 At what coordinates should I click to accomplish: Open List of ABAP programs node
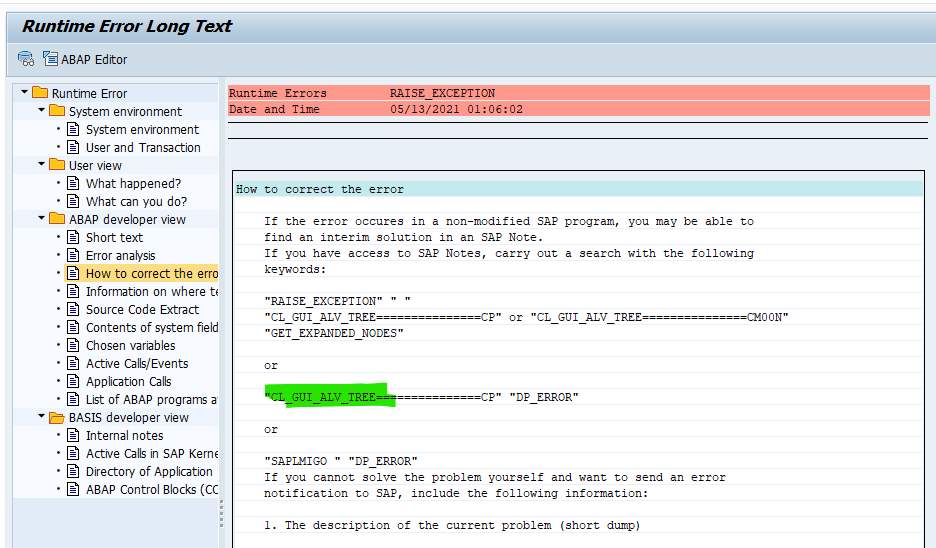coord(152,400)
